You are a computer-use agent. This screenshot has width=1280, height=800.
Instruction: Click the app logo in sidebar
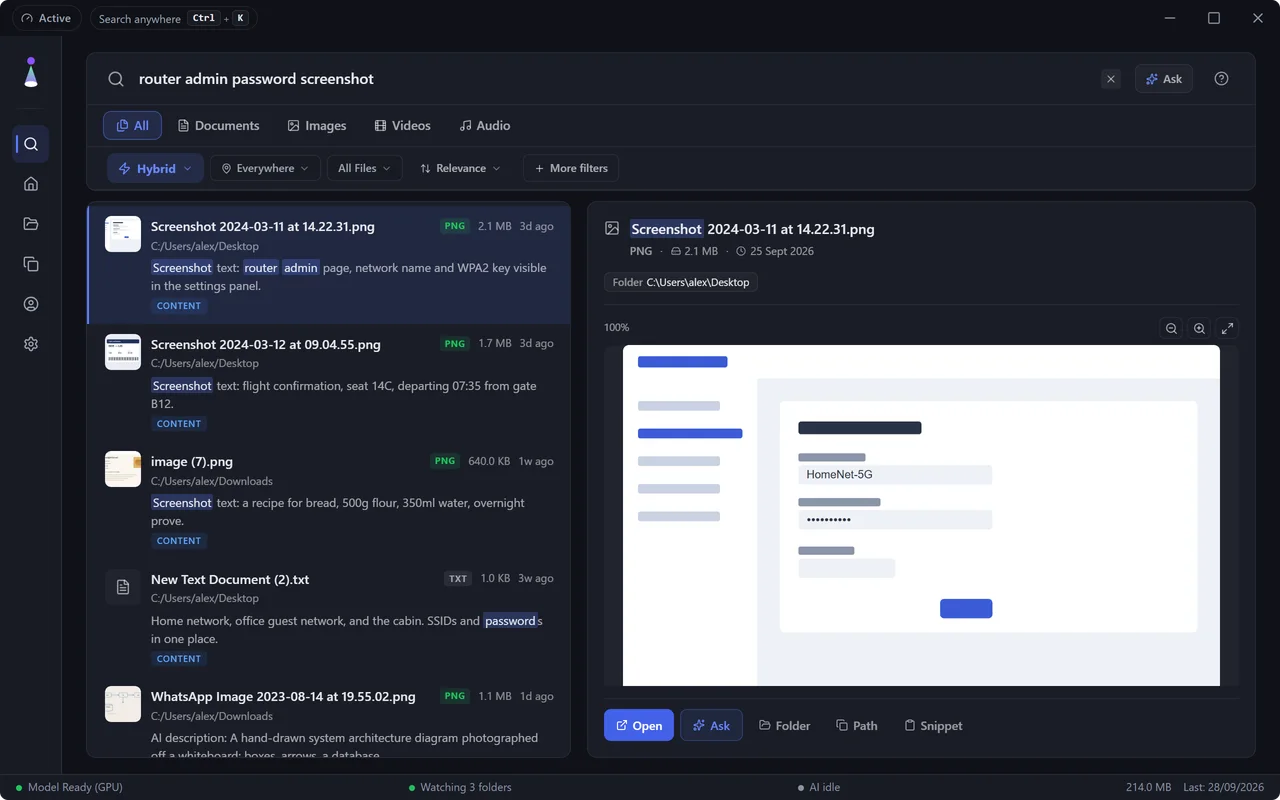click(x=31, y=73)
